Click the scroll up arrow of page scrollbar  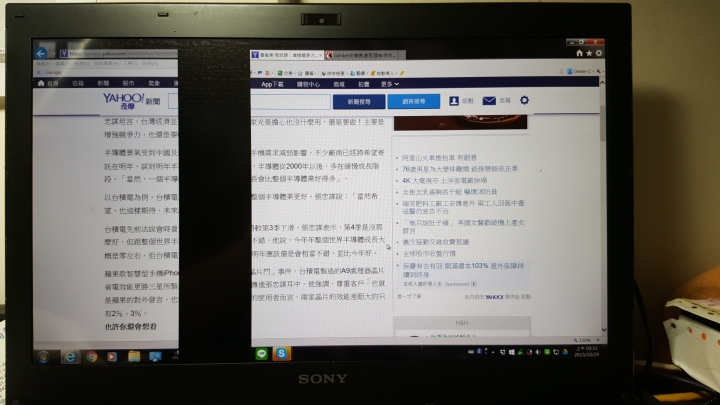[602, 82]
